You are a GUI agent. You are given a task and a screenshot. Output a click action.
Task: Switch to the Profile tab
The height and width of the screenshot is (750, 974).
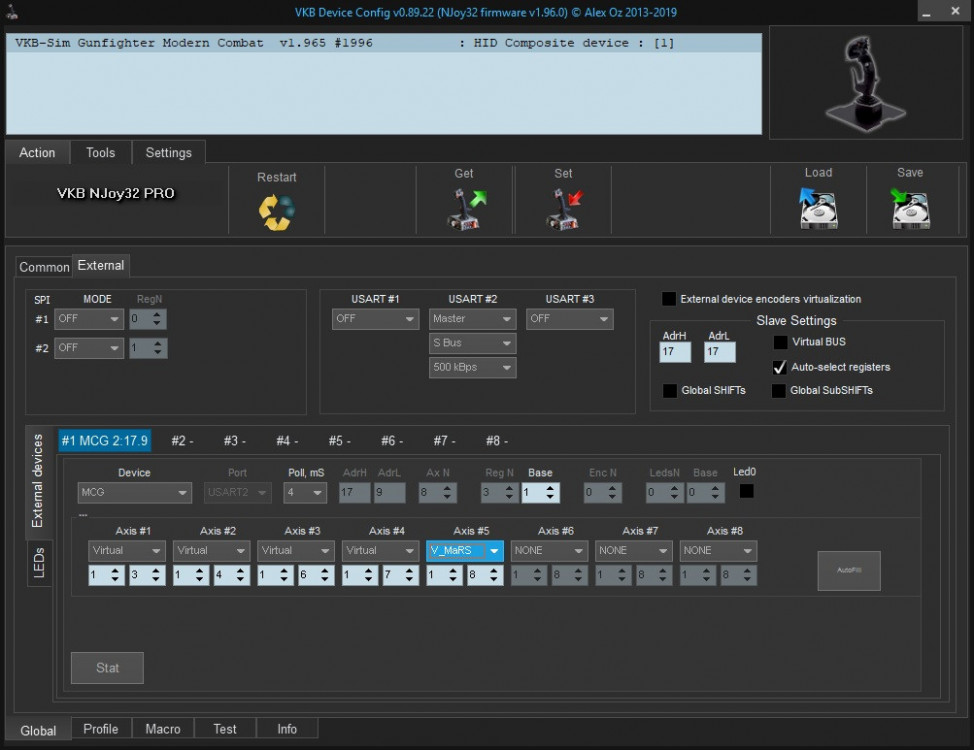coord(100,729)
